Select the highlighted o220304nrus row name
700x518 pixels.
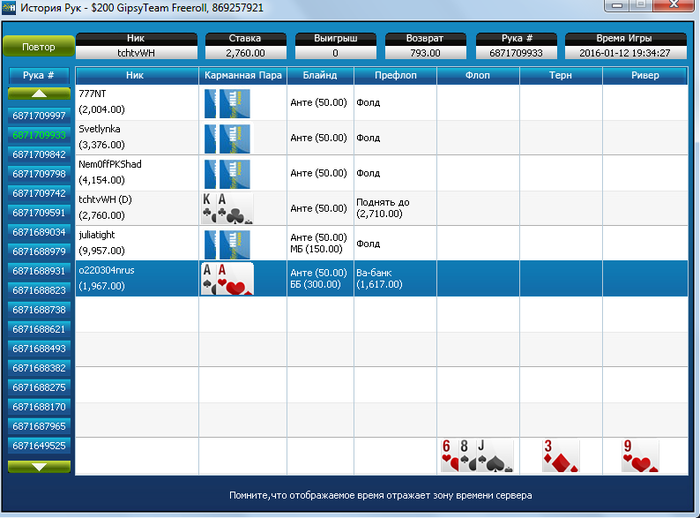coord(106,270)
